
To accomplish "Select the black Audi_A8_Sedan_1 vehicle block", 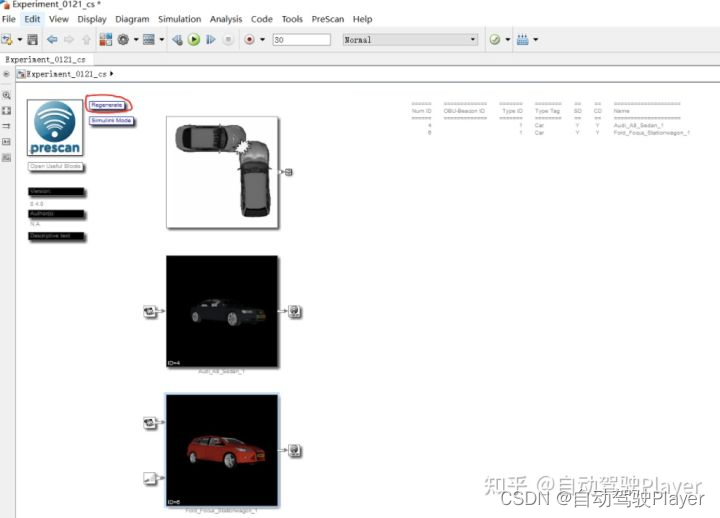I will (x=222, y=311).
